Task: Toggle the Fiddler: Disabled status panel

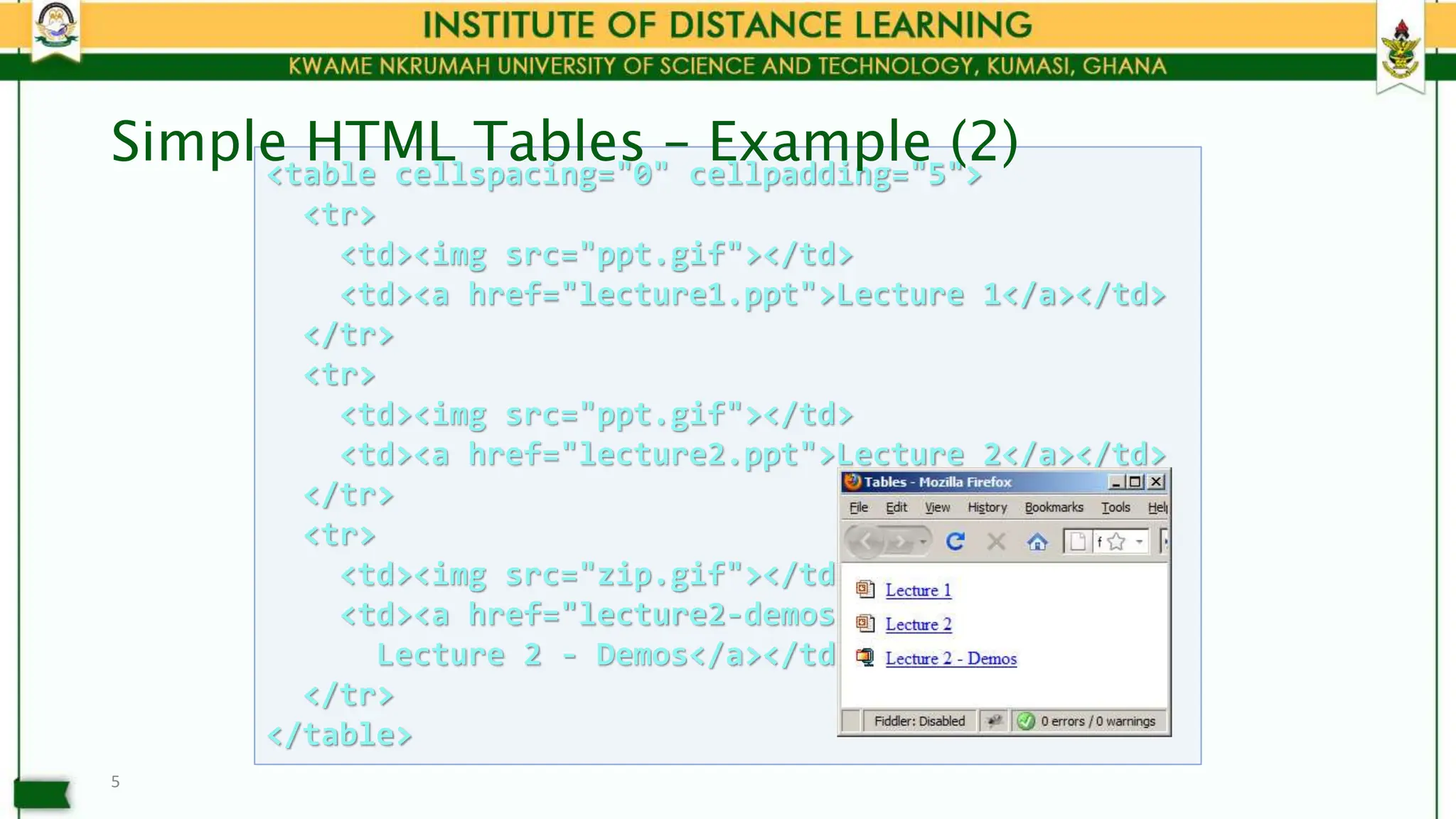Action: 919,721
